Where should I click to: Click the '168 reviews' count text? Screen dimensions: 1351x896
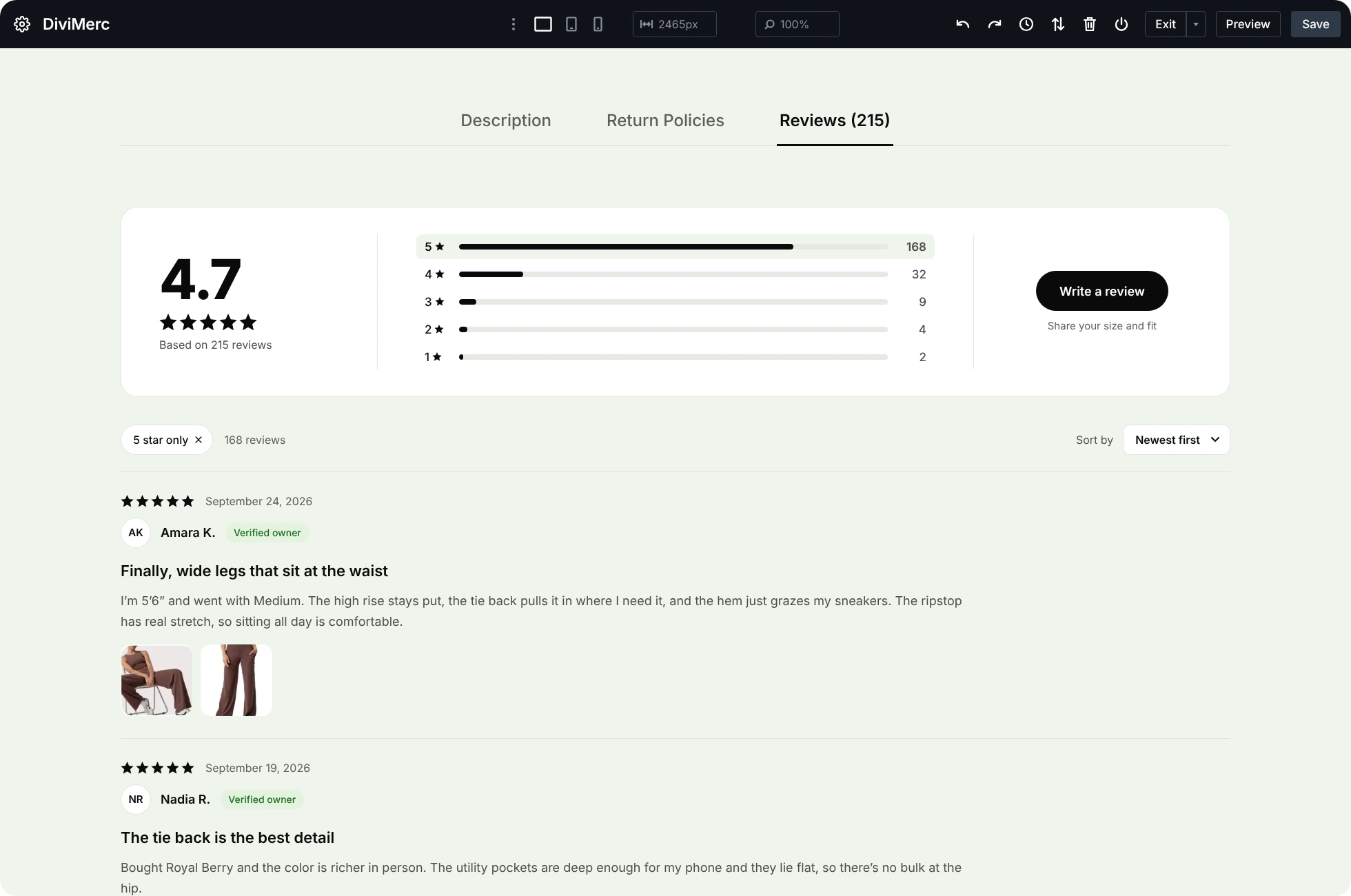pyautogui.click(x=254, y=440)
